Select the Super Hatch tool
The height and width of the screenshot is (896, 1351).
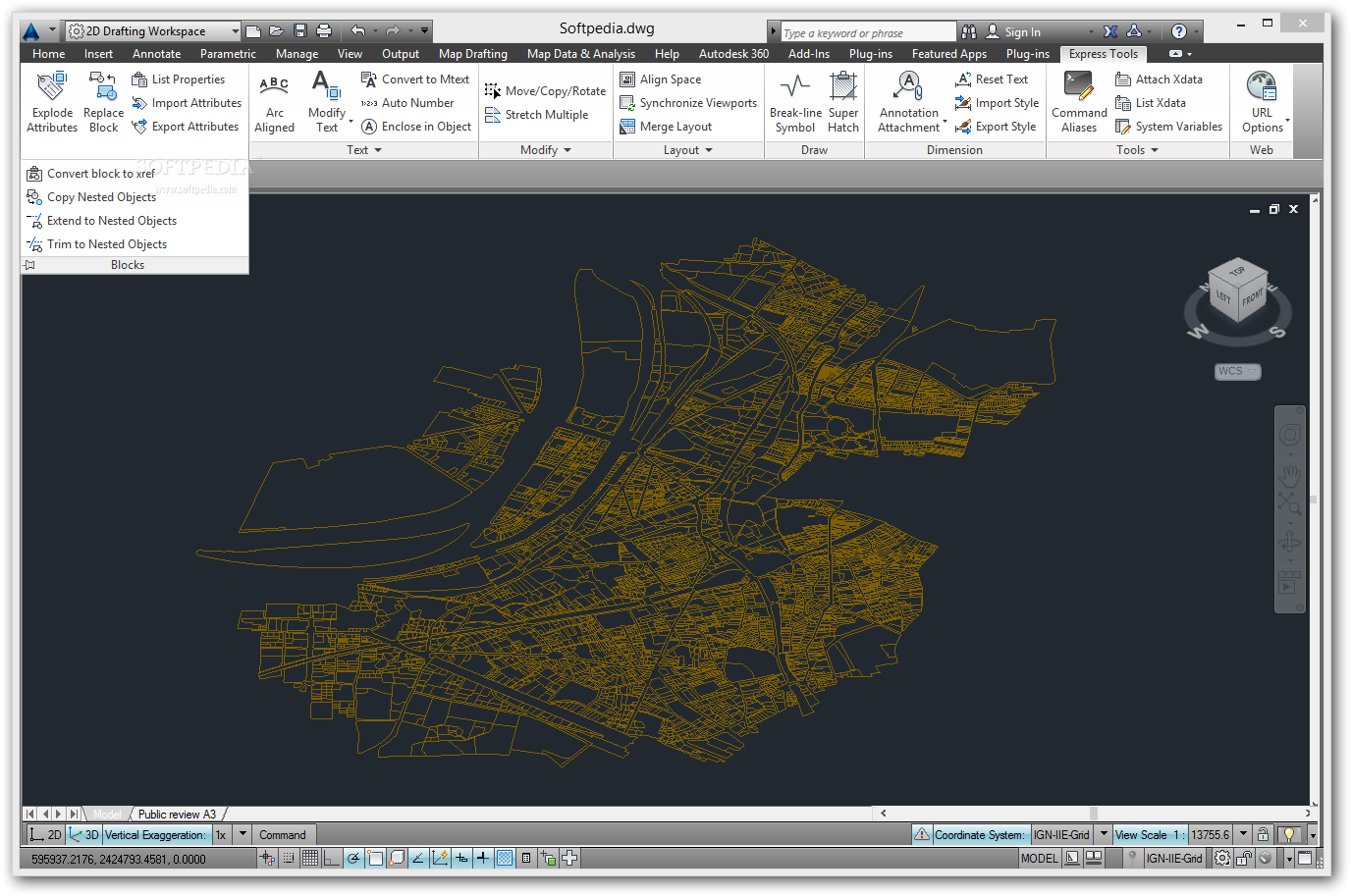pos(843,102)
